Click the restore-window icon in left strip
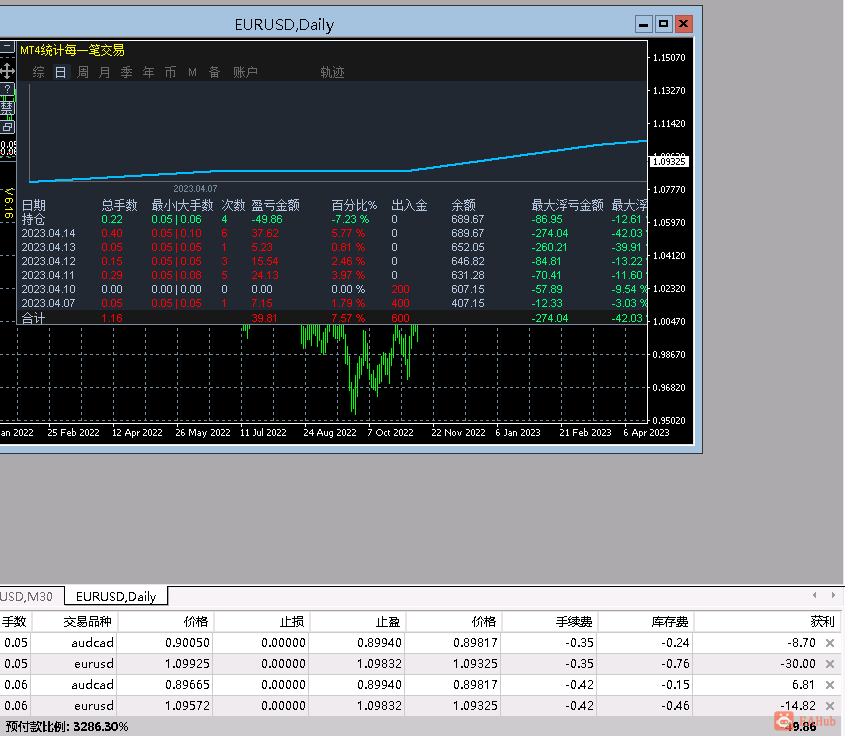The height and width of the screenshot is (736, 845). click(8, 126)
